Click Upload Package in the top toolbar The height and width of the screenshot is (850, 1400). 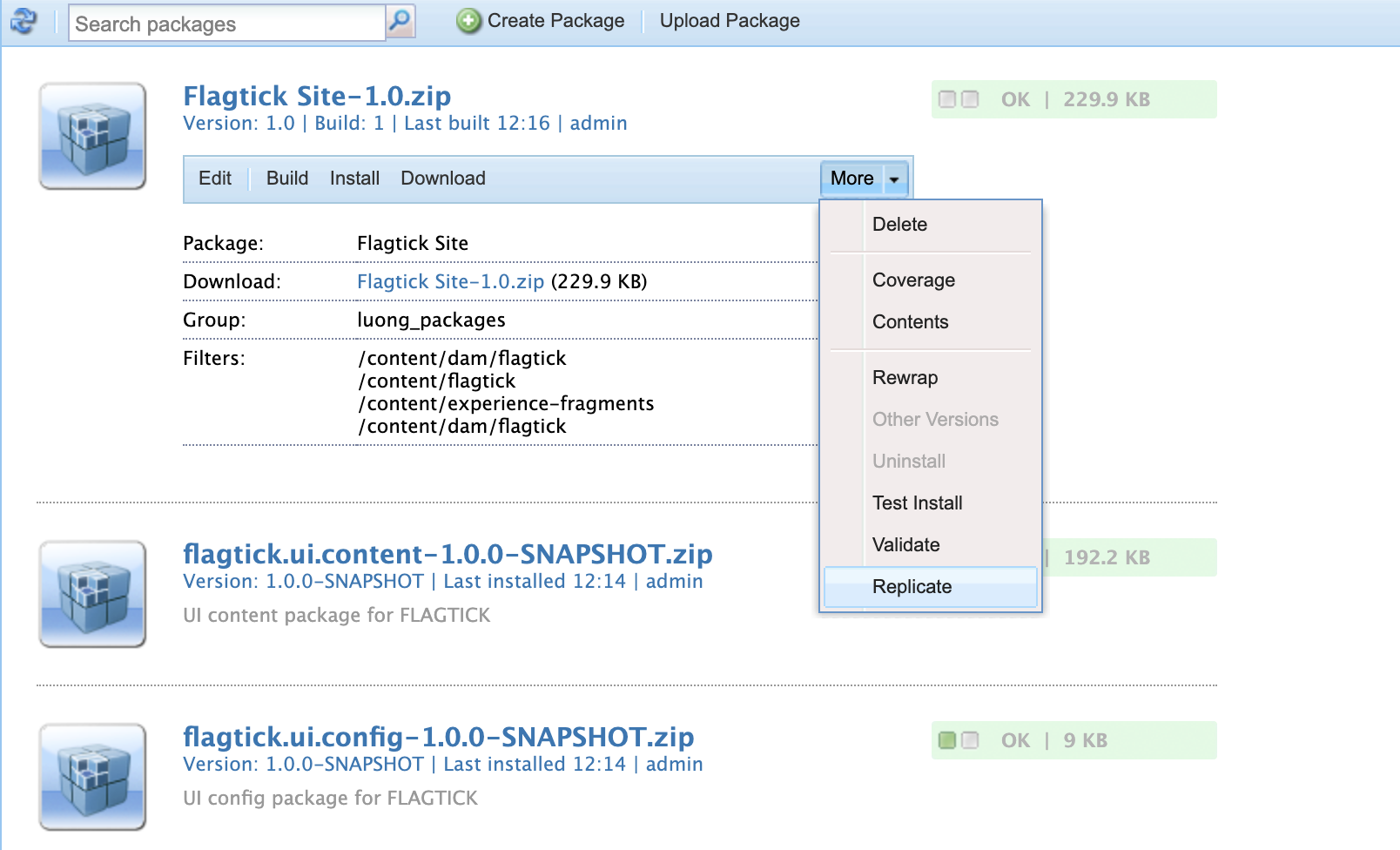pyautogui.click(x=729, y=21)
